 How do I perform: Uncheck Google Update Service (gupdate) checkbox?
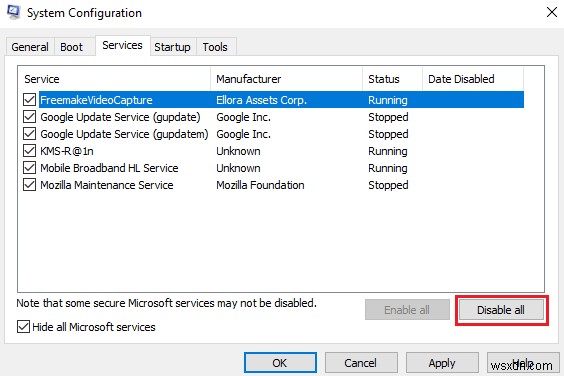pos(29,117)
